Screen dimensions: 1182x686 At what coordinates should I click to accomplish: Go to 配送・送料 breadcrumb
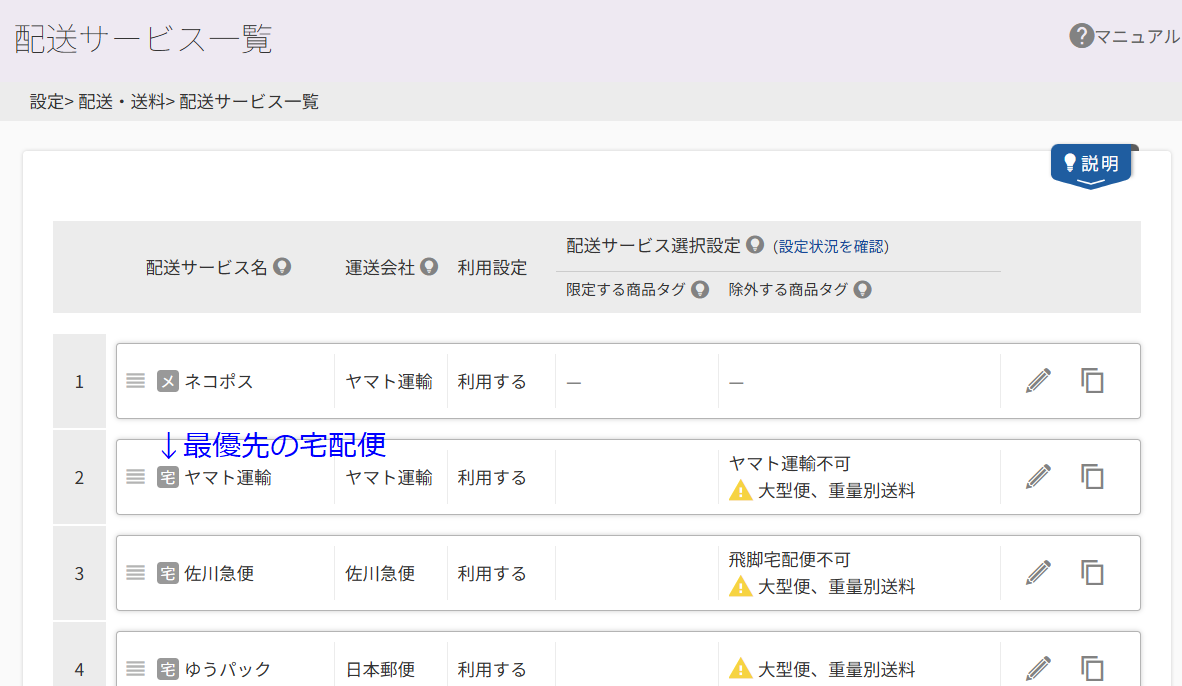(121, 102)
